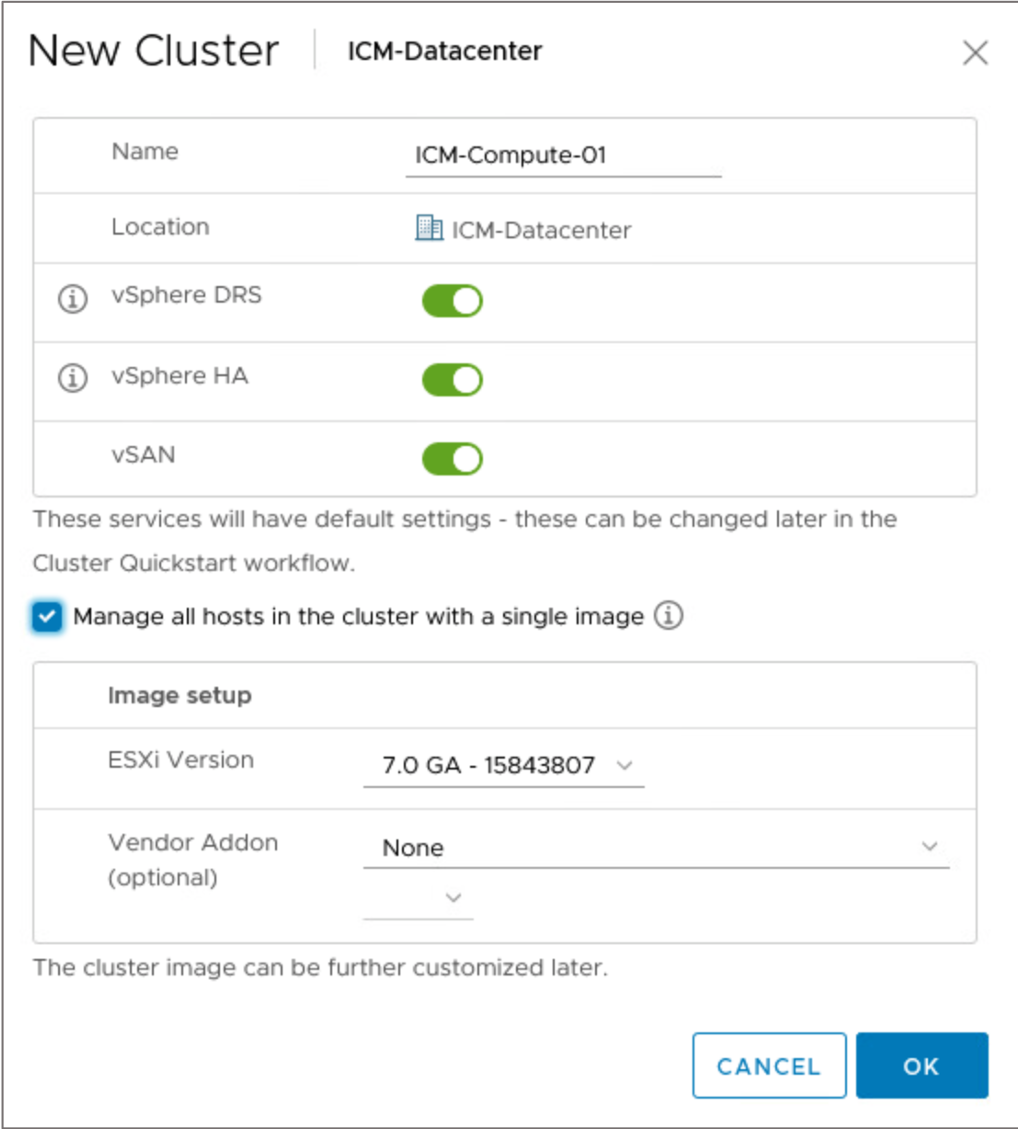Screen dimensions: 1018x1129
Task: Open the Vendor Addon None dropdown
Action: pos(657,847)
